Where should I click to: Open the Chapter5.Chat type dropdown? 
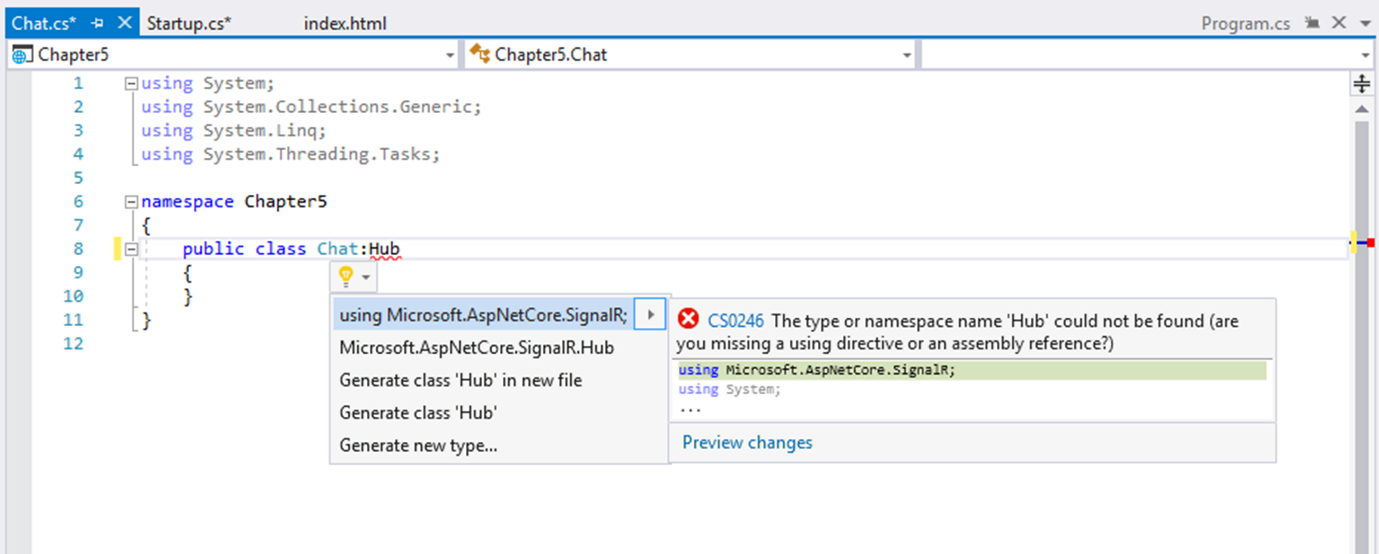pos(907,55)
